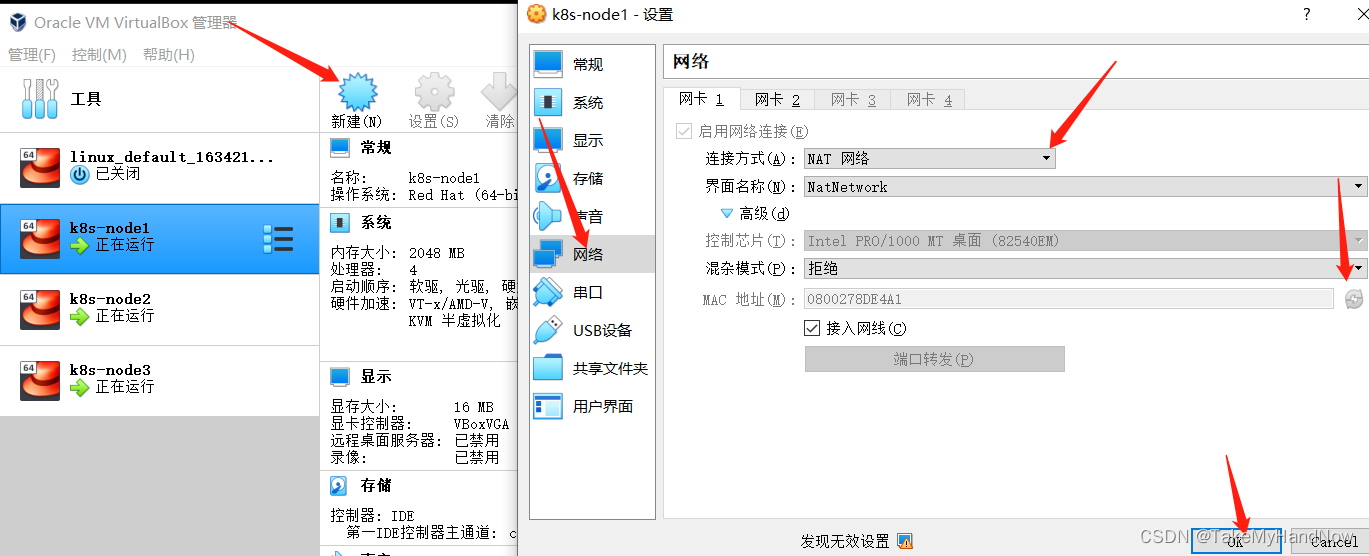Open 用户界面 settings category

[592, 406]
